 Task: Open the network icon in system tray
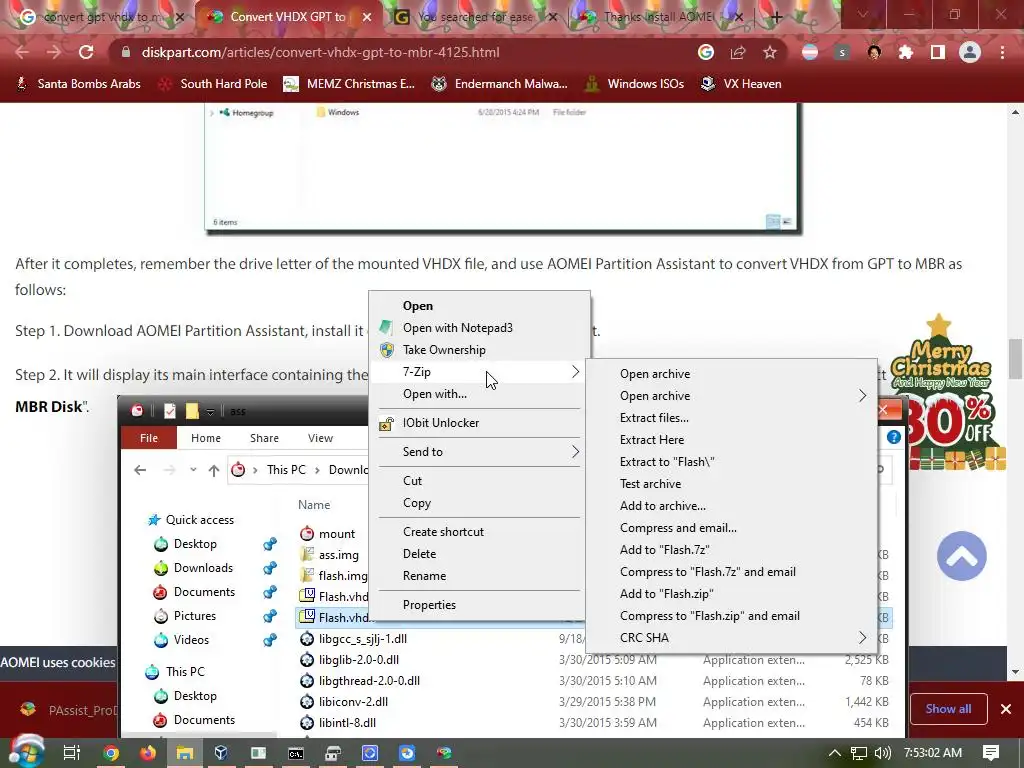click(x=859, y=753)
